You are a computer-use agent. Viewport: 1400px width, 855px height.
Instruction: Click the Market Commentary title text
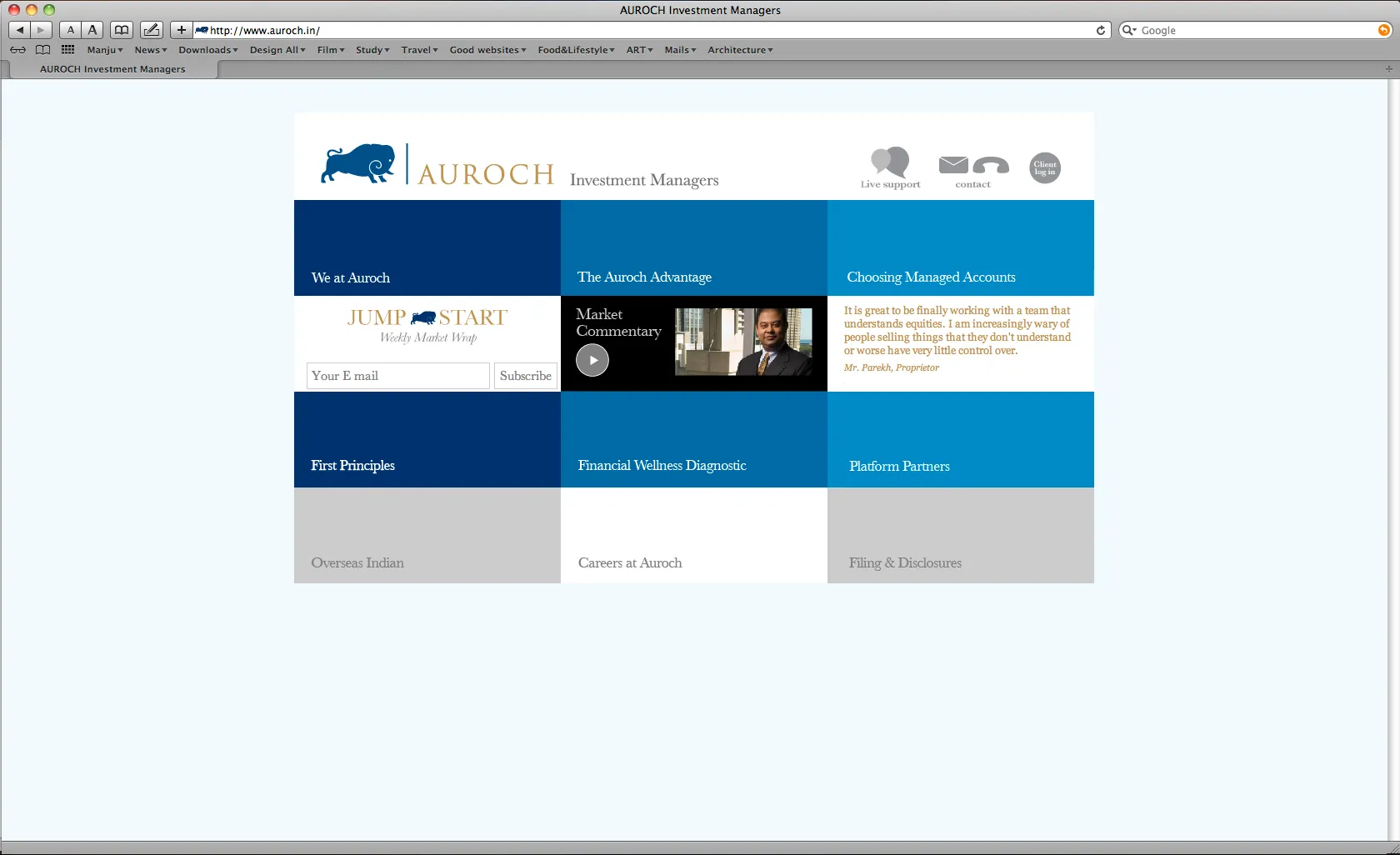(618, 322)
